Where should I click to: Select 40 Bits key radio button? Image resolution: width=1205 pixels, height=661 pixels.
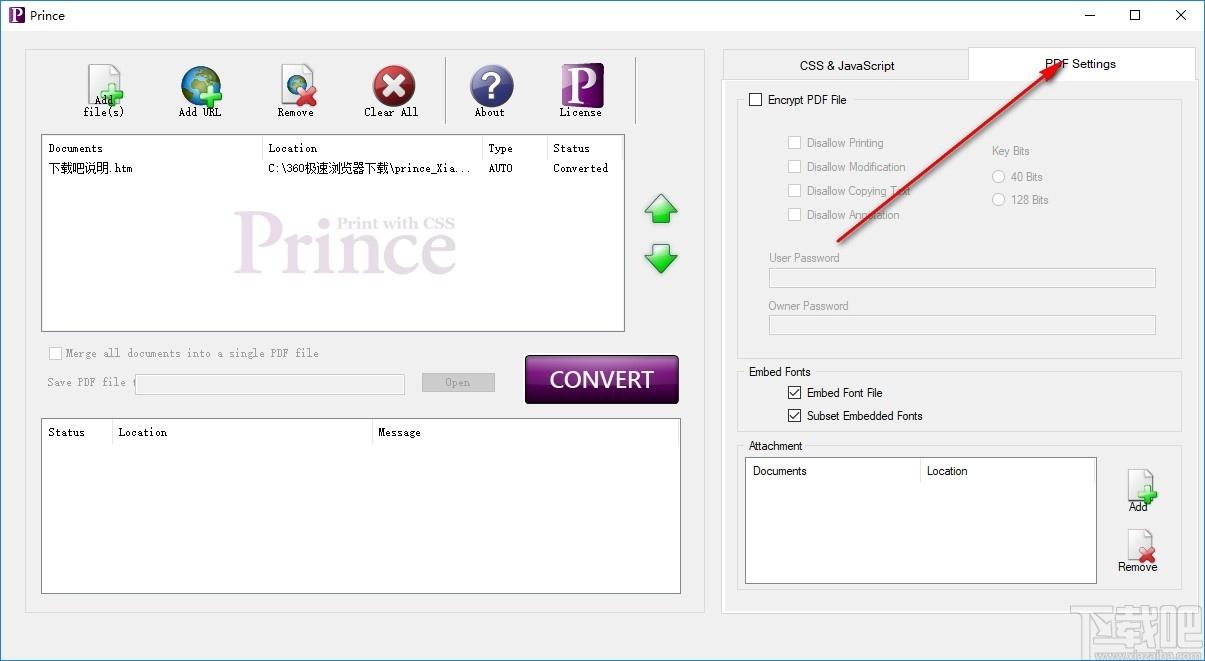coord(998,177)
